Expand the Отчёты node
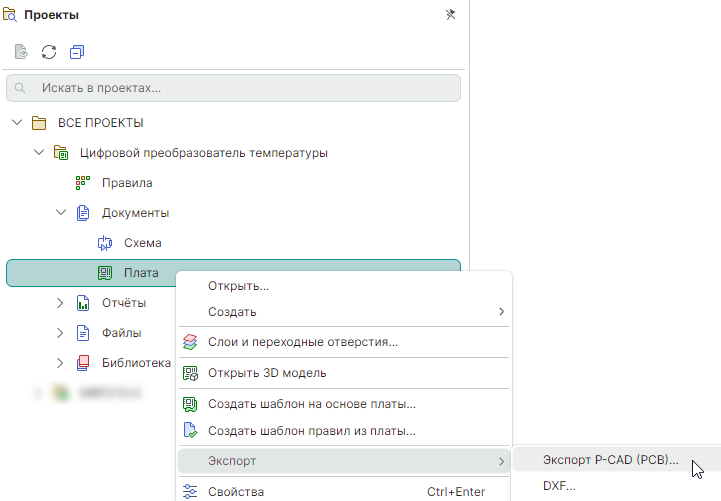The height and width of the screenshot is (501, 721). tap(60, 303)
